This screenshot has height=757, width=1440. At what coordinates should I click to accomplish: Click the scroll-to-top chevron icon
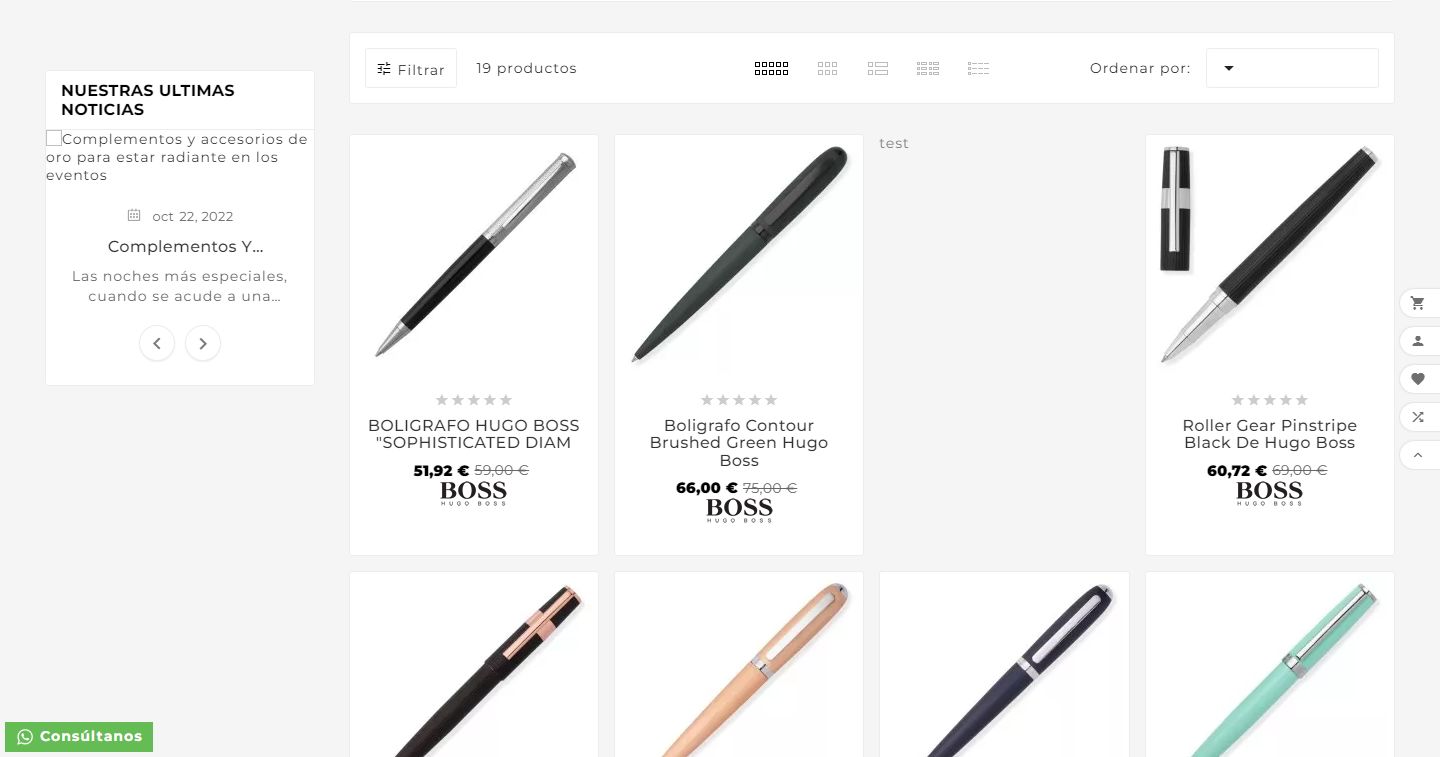click(x=1418, y=455)
